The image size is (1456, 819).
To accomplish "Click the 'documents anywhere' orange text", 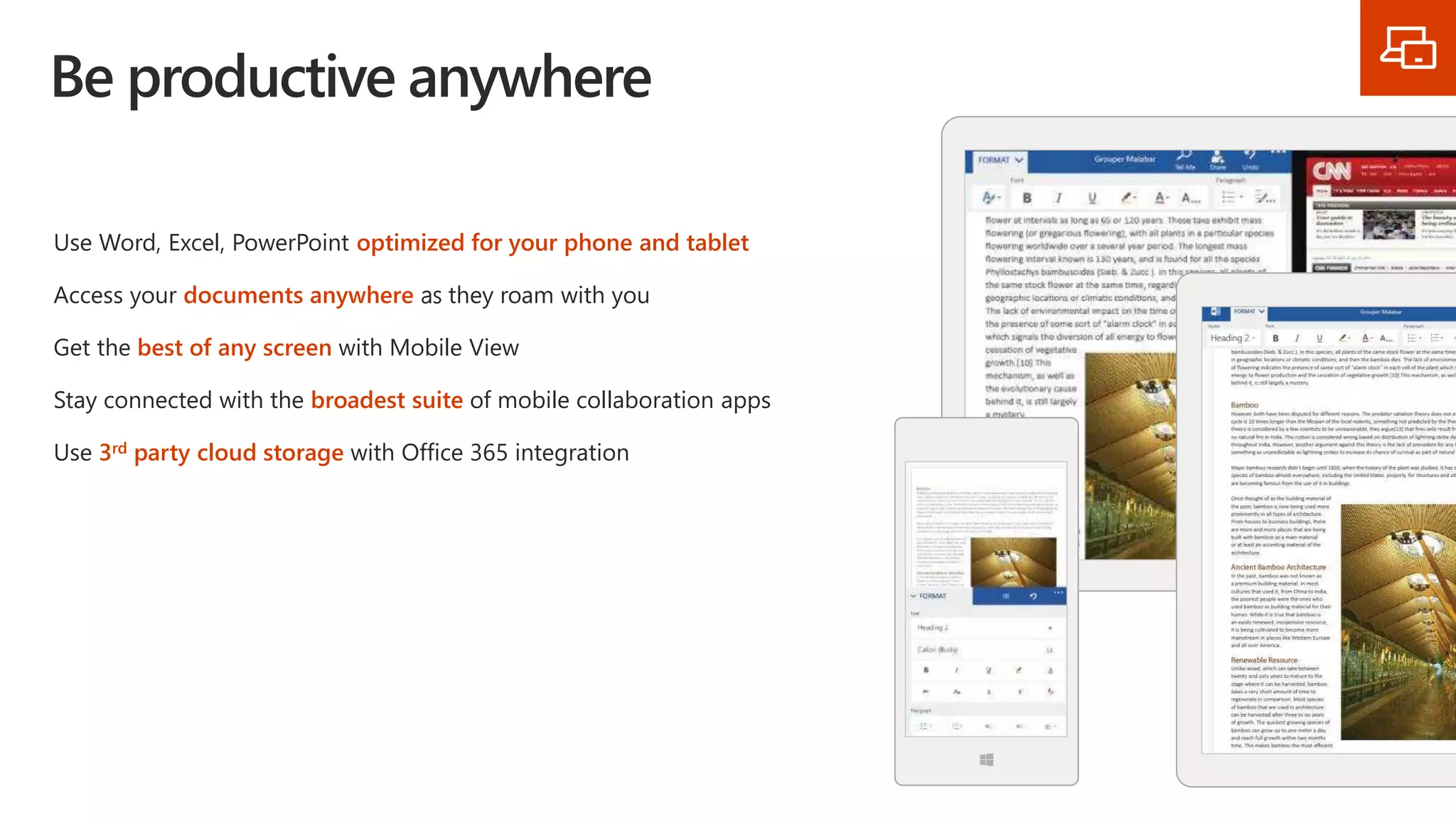I will pyautogui.click(x=299, y=295).
